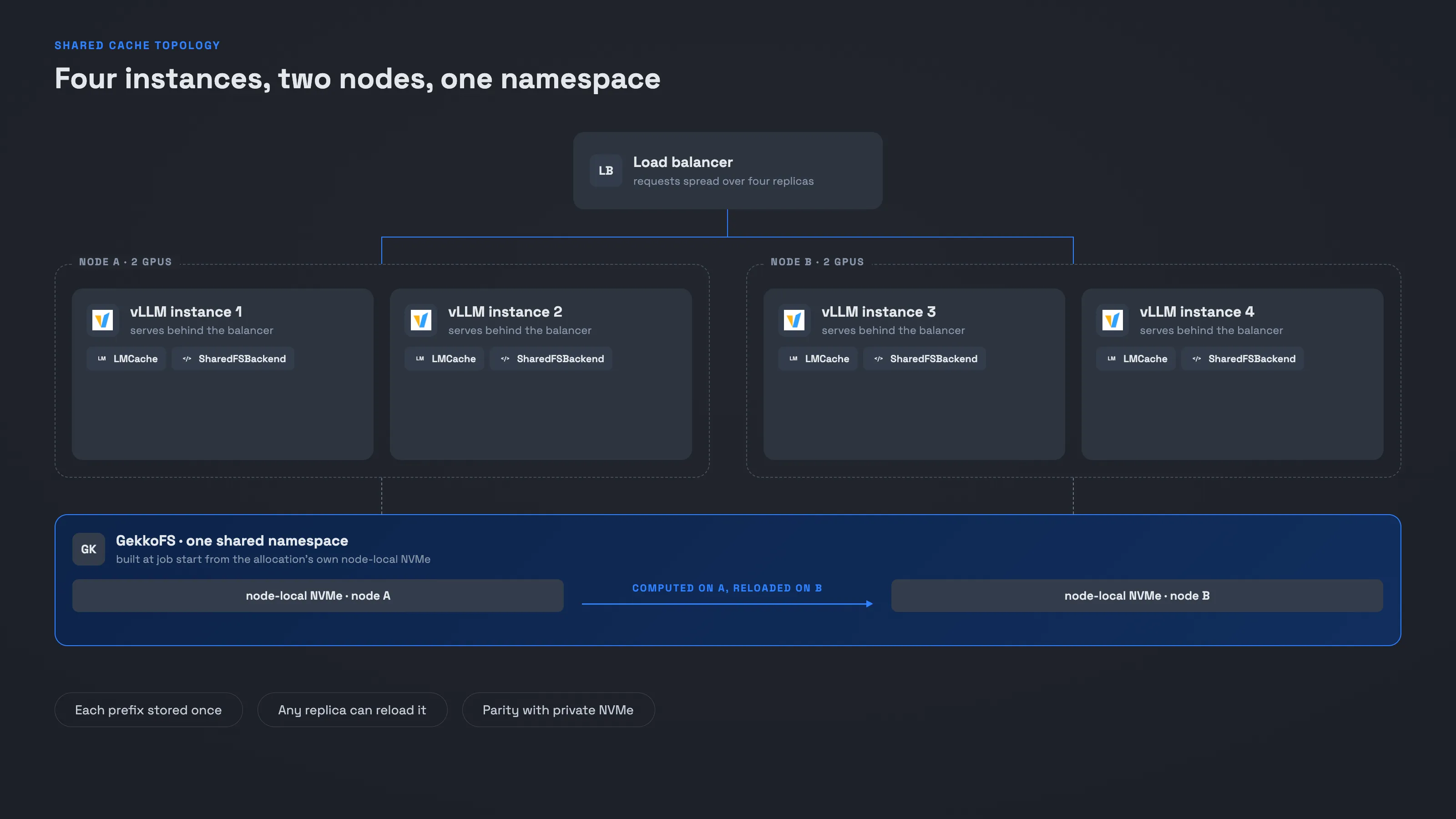Click the 'vLLM instance 4' title

click(x=1197, y=312)
